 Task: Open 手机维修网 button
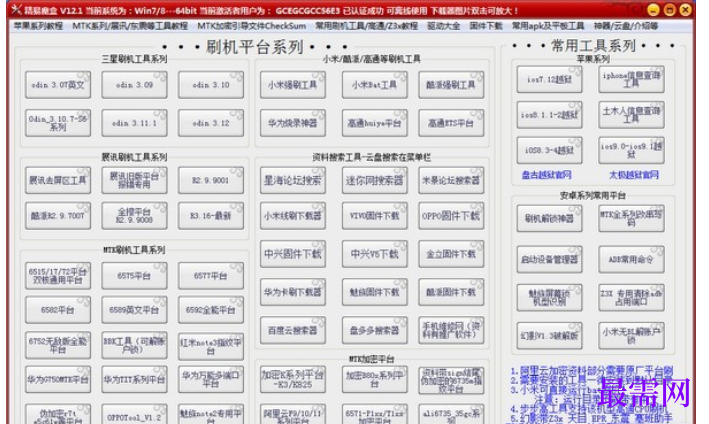click(451, 330)
